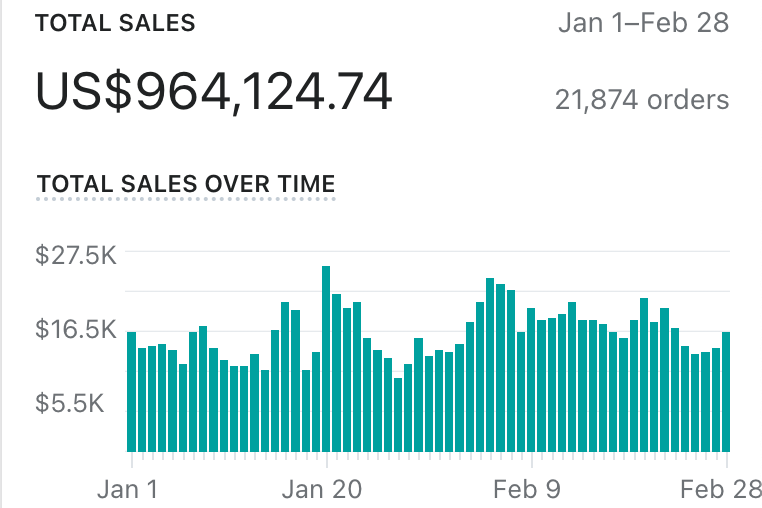The width and height of the screenshot is (762, 508).
Task: Click the TOTAL SALES OVER TIME underlined label
Action: [186, 184]
